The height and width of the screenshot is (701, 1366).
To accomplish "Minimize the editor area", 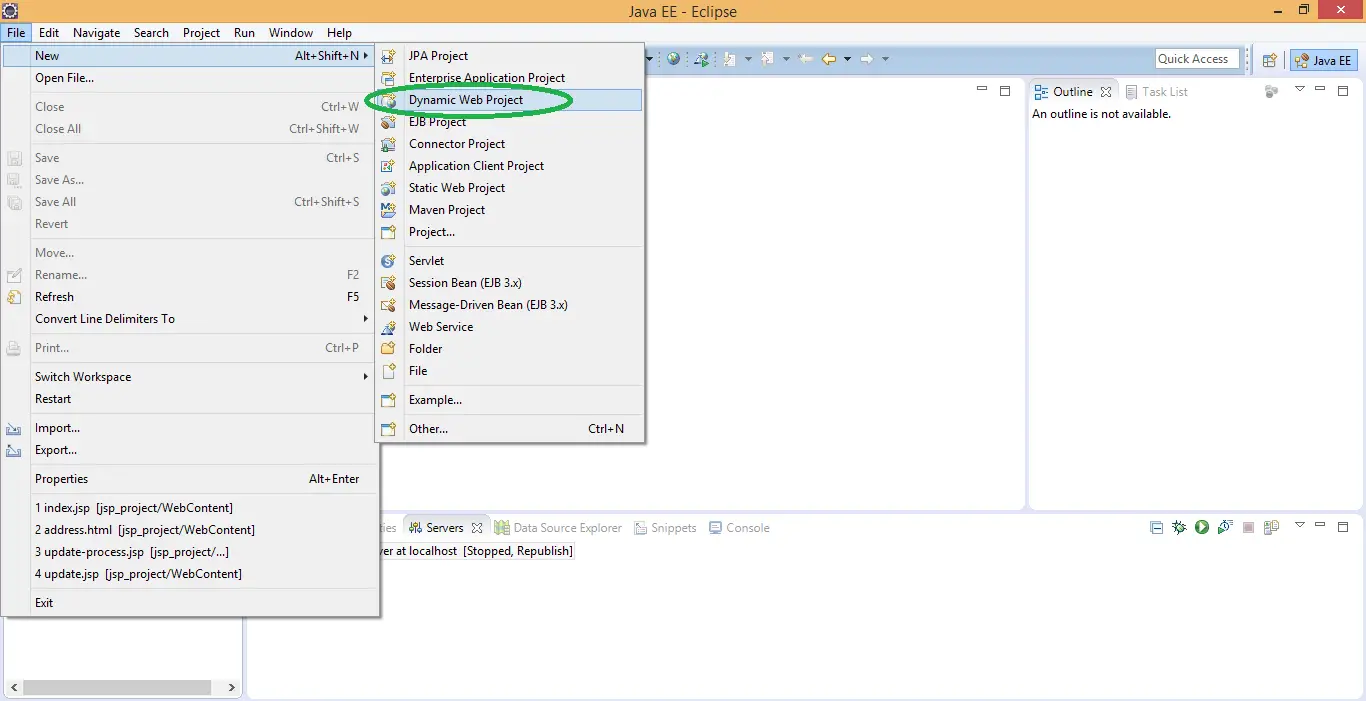I will coord(983,90).
